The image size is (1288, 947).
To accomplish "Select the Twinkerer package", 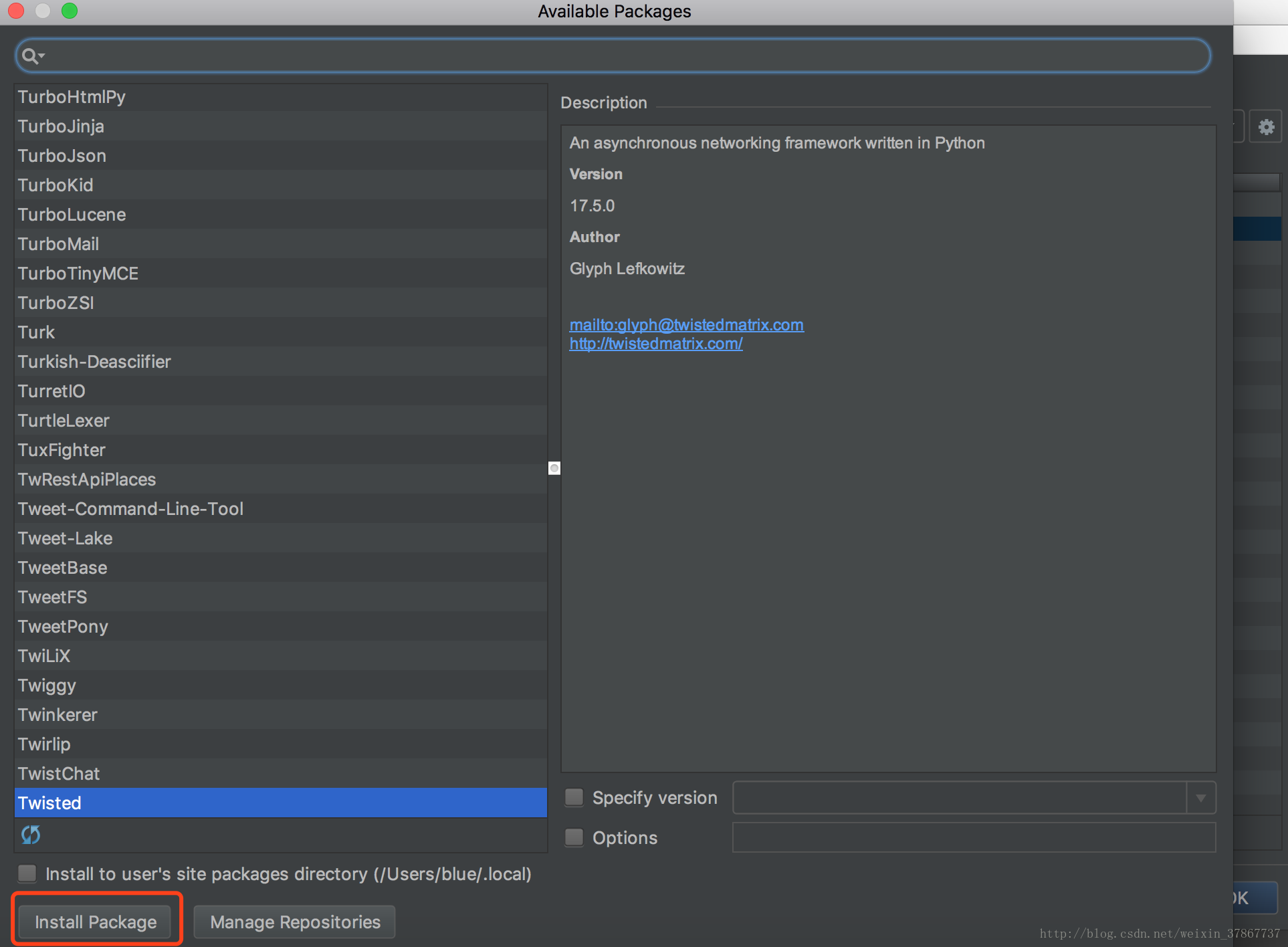I will (x=281, y=714).
